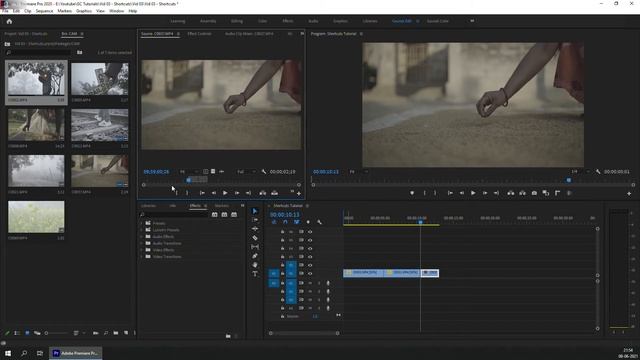Mark Out in the Source monitor
The image size is (640, 360).
187,193
